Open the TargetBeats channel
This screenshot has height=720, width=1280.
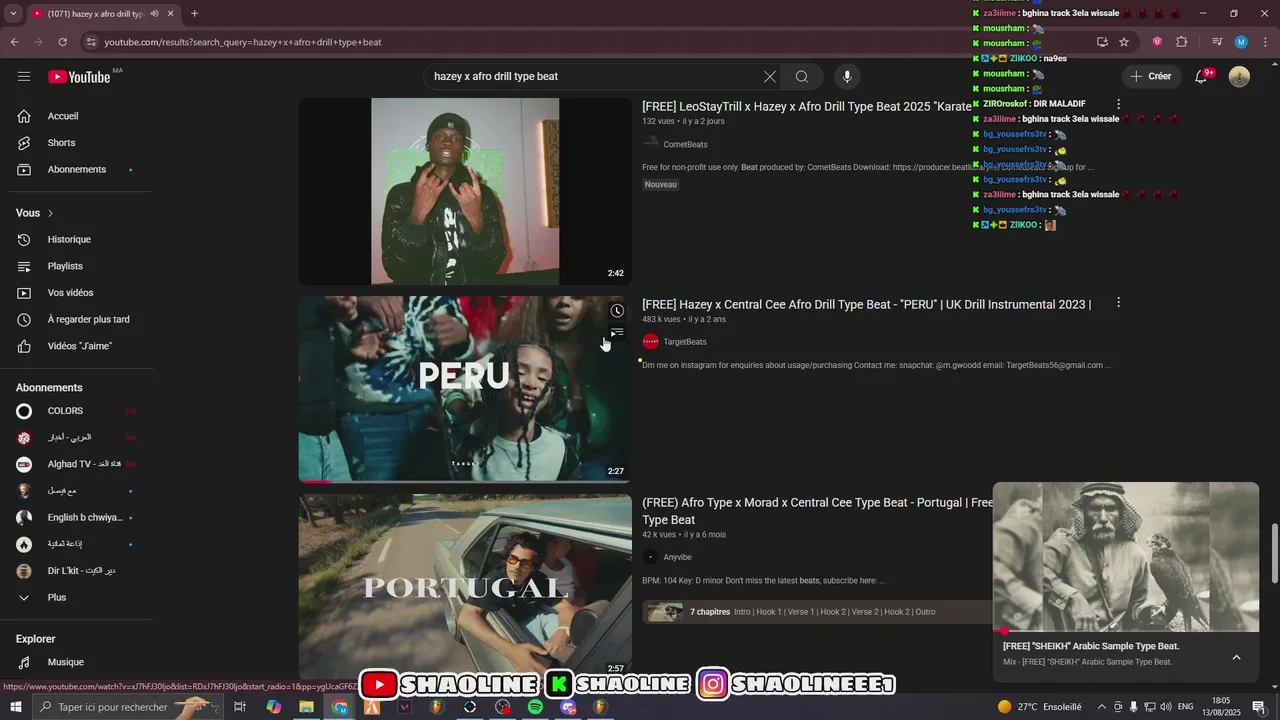[685, 342]
